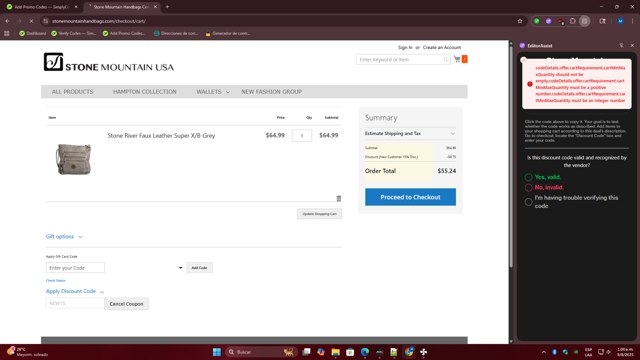This screenshot has width=640, height=360.
Task: Open the Windows Start menu
Action: pos(217,352)
